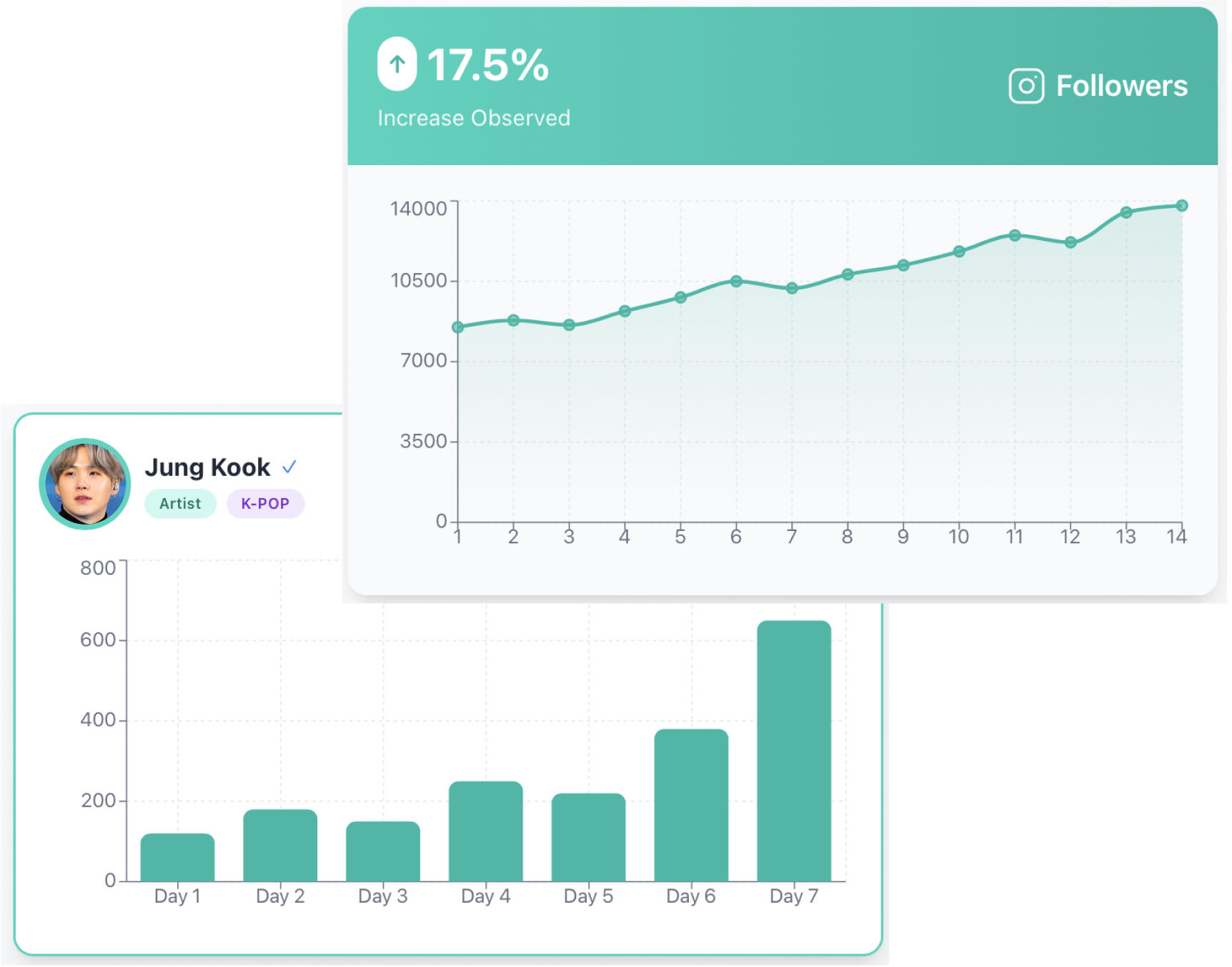Click the Increase Observed label
This screenshot has height=967, width=1232.
point(474,118)
